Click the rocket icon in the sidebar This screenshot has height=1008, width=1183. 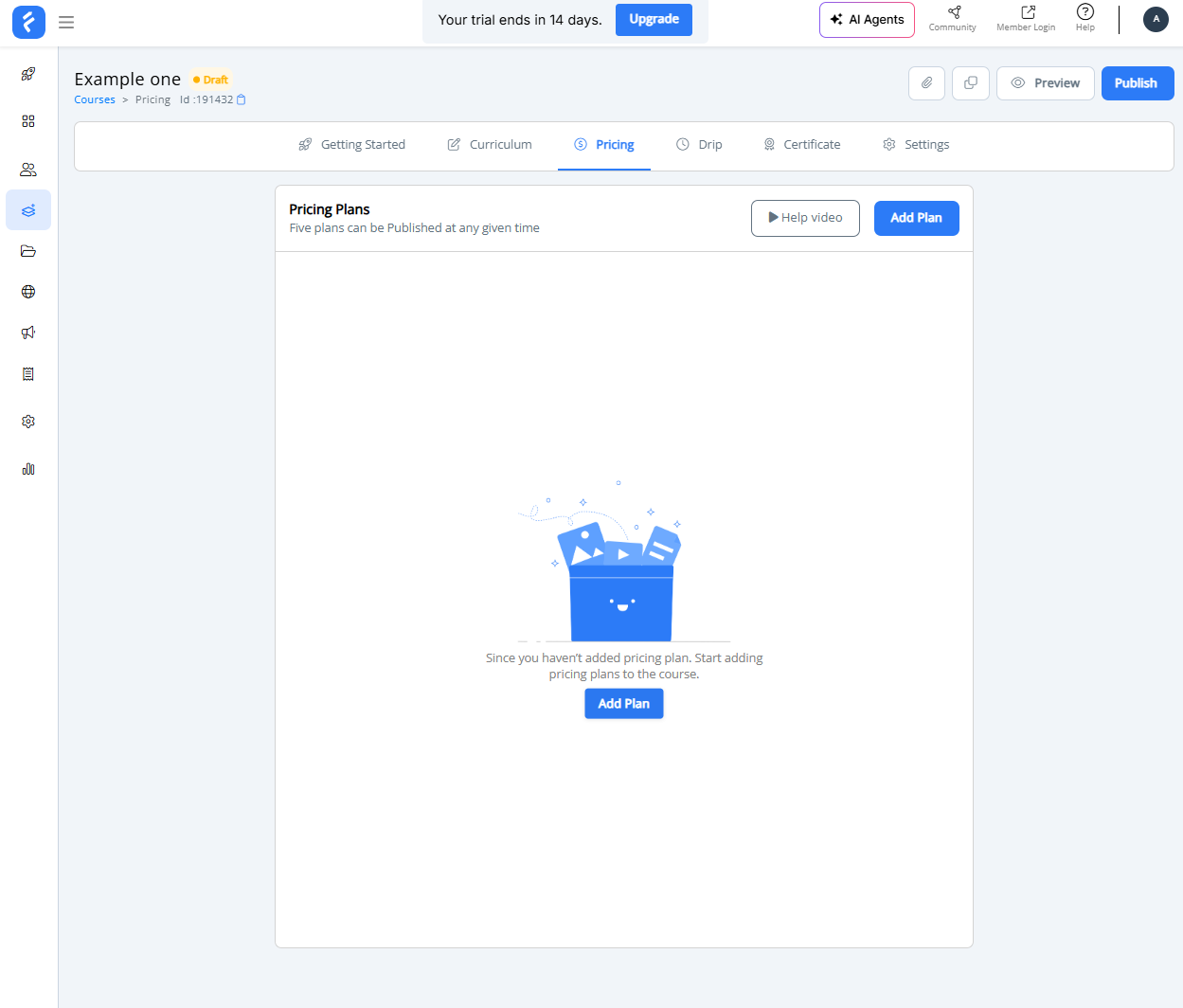(x=28, y=74)
